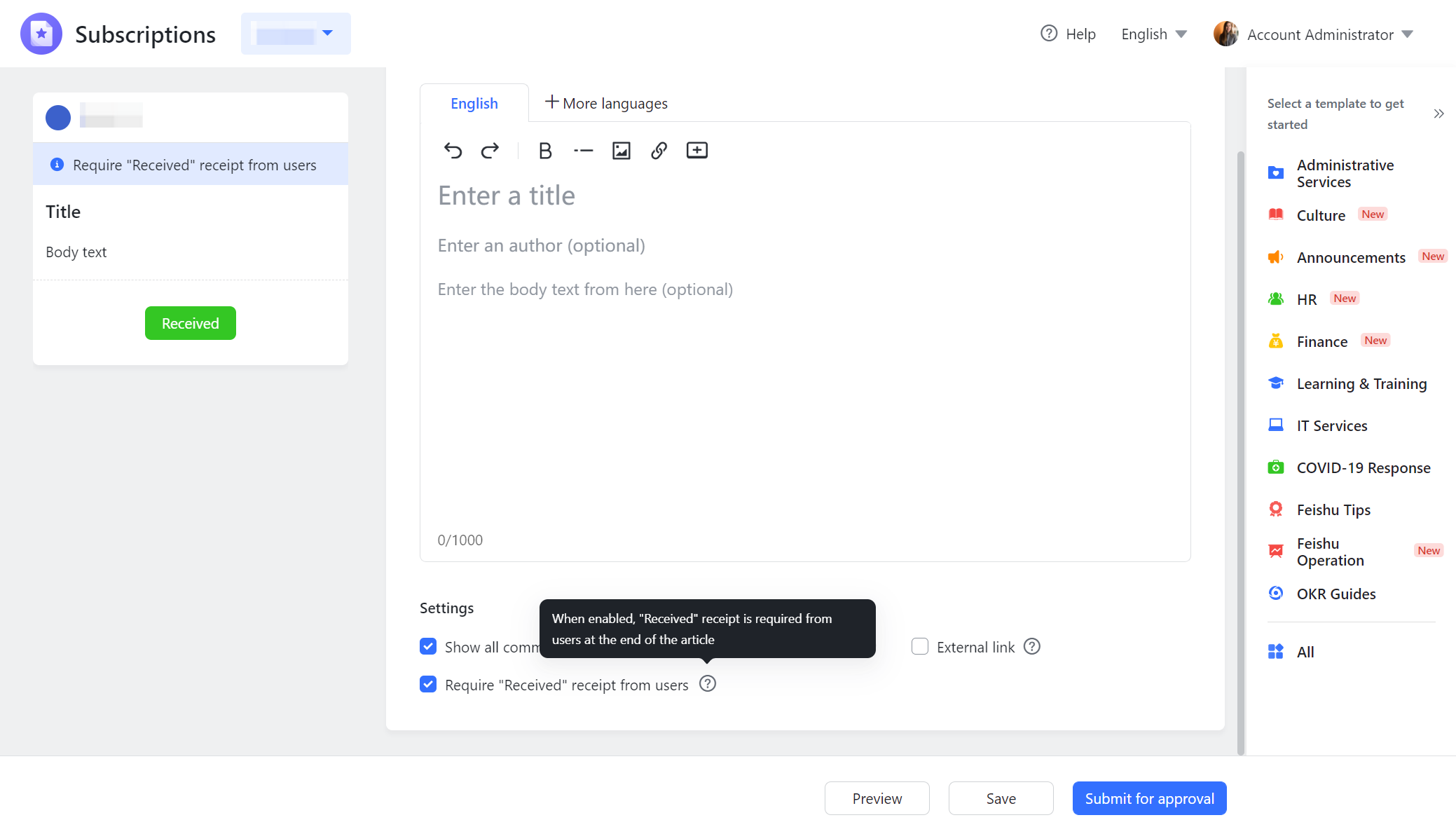Click the Undo icon in the editor toolbar
Viewport: 1456px width, 834px height.
coord(453,150)
